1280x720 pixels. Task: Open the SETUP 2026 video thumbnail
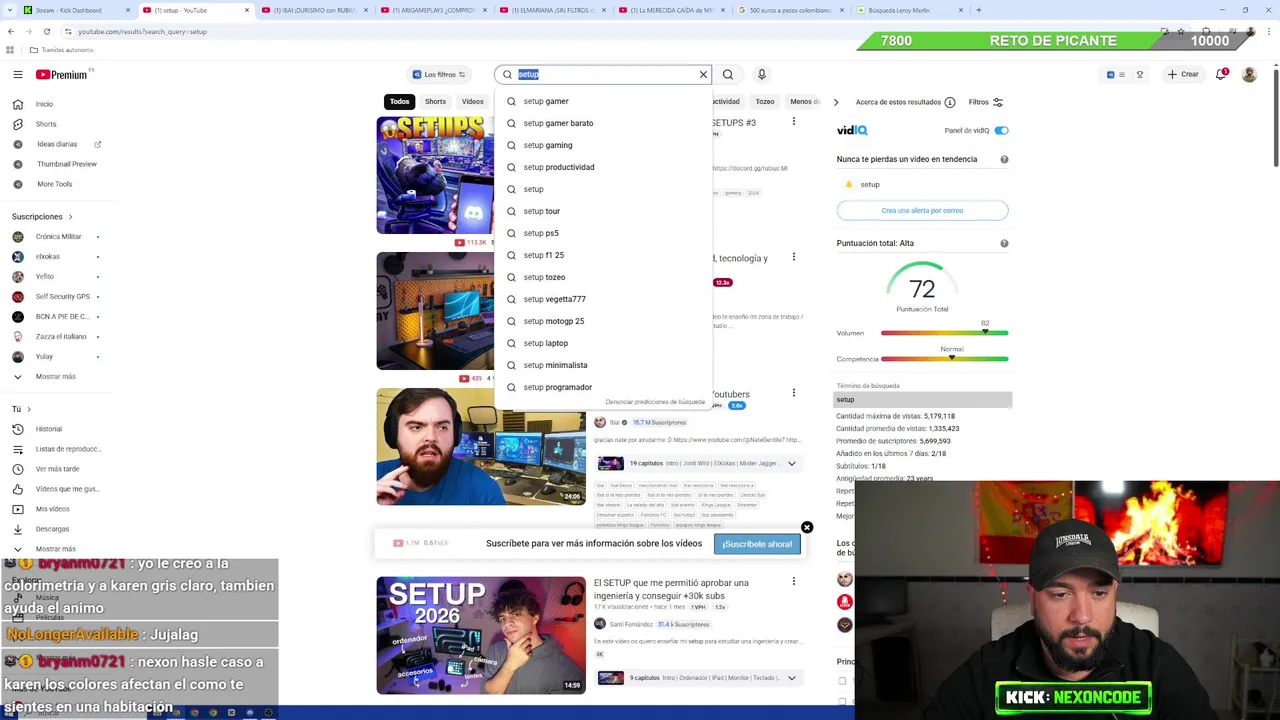(x=481, y=635)
